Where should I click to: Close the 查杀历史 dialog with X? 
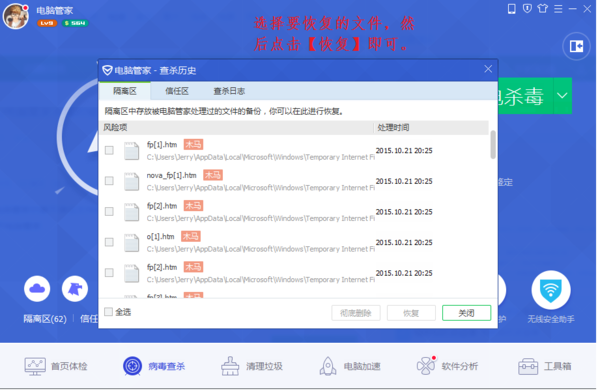(488, 69)
